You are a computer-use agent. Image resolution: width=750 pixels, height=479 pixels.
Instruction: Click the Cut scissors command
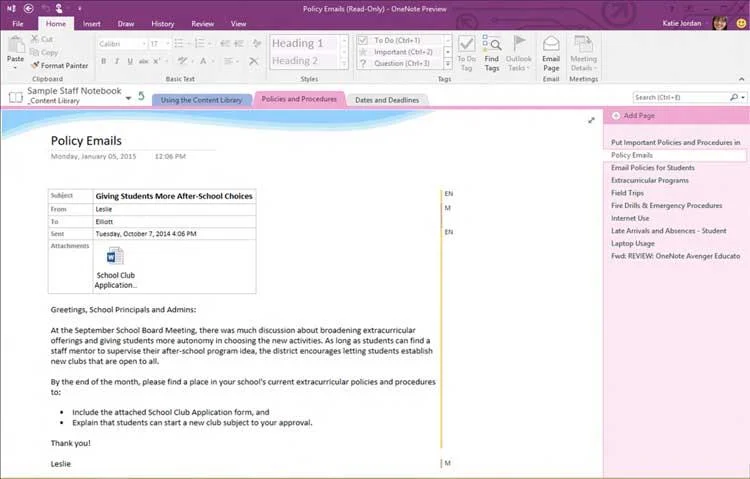42,39
